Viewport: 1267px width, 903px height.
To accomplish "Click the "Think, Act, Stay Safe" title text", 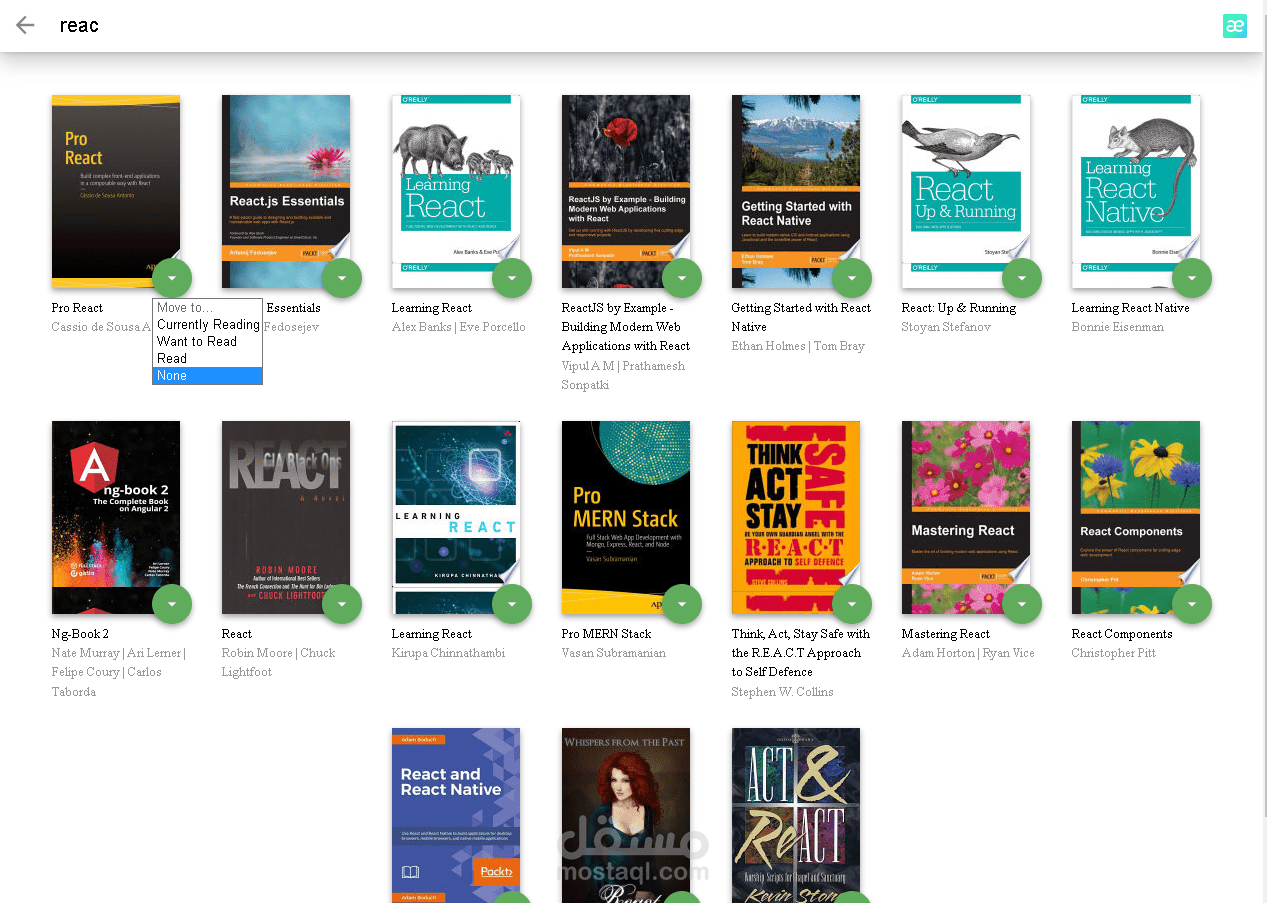I will coord(801,653).
